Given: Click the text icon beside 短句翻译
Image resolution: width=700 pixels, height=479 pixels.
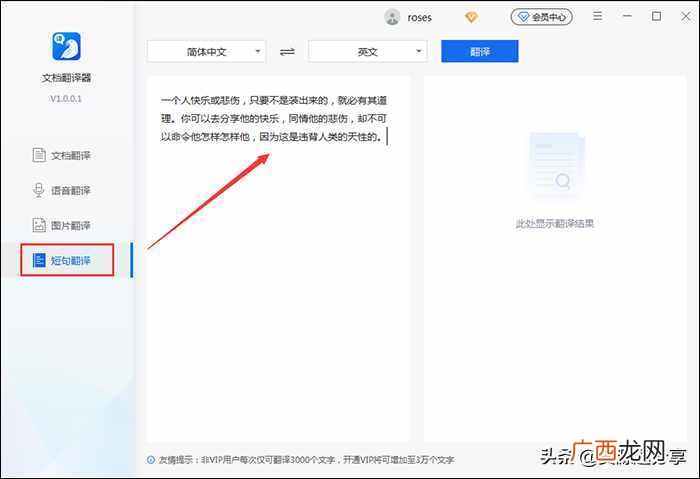Looking at the screenshot, I should coord(39,260).
